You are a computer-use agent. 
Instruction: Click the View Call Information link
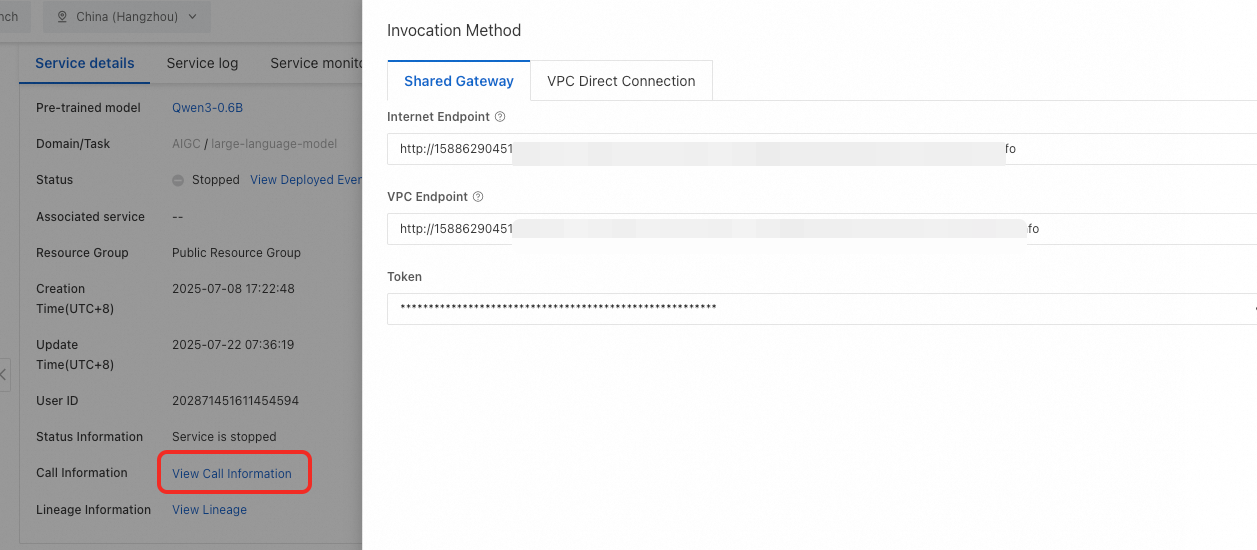[x=232, y=473]
